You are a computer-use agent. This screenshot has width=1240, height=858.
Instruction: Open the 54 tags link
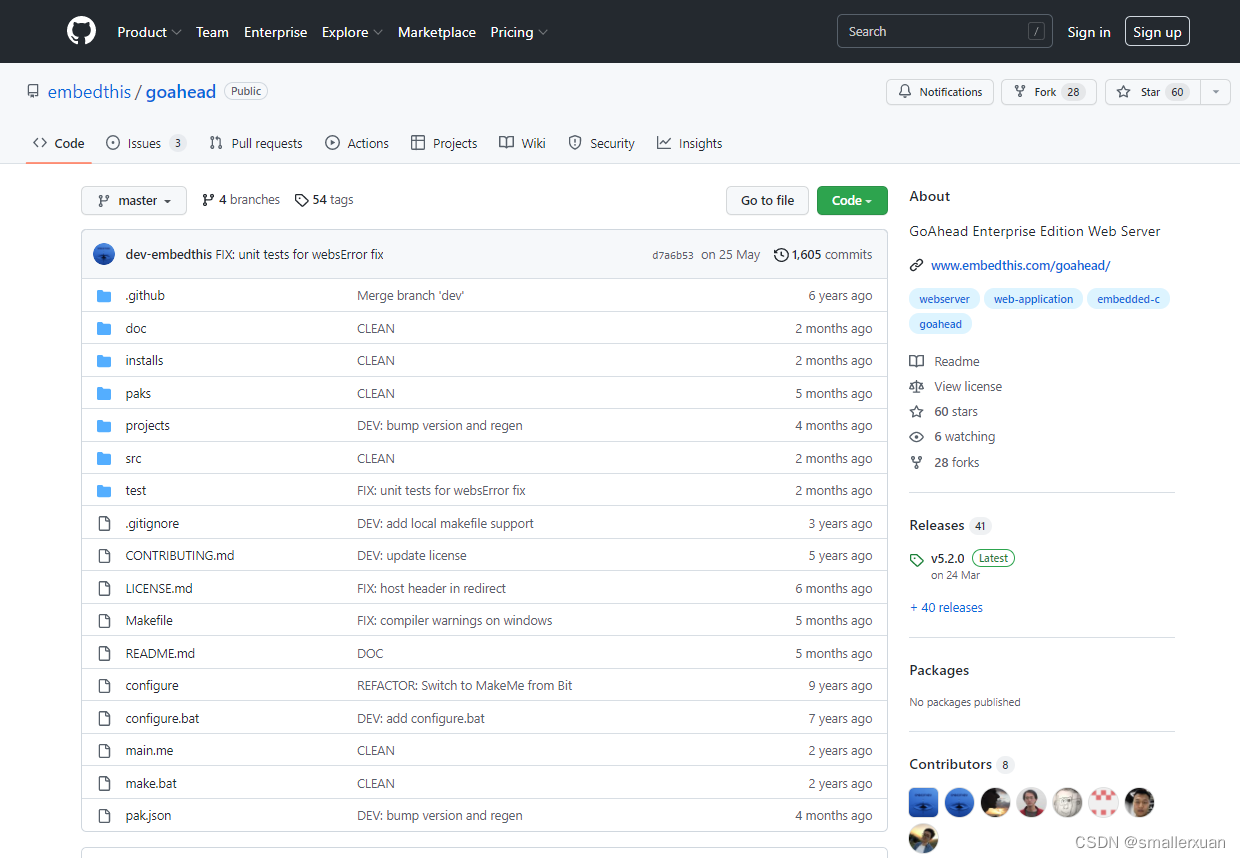tap(324, 200)
